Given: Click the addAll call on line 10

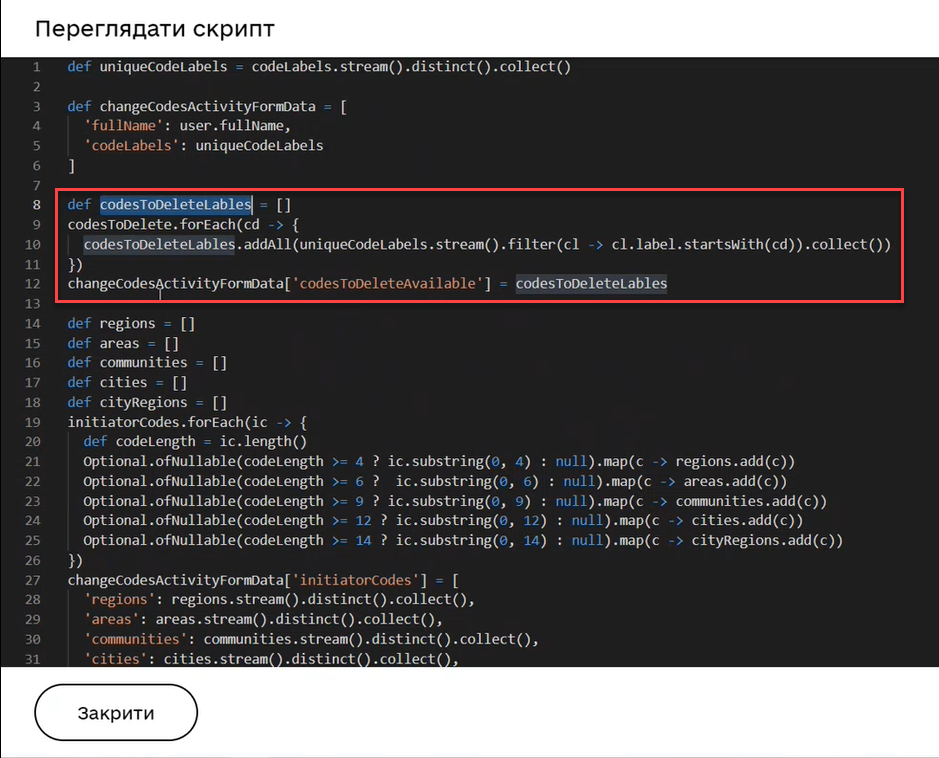Looking at the screenshot, I should 267,244.
